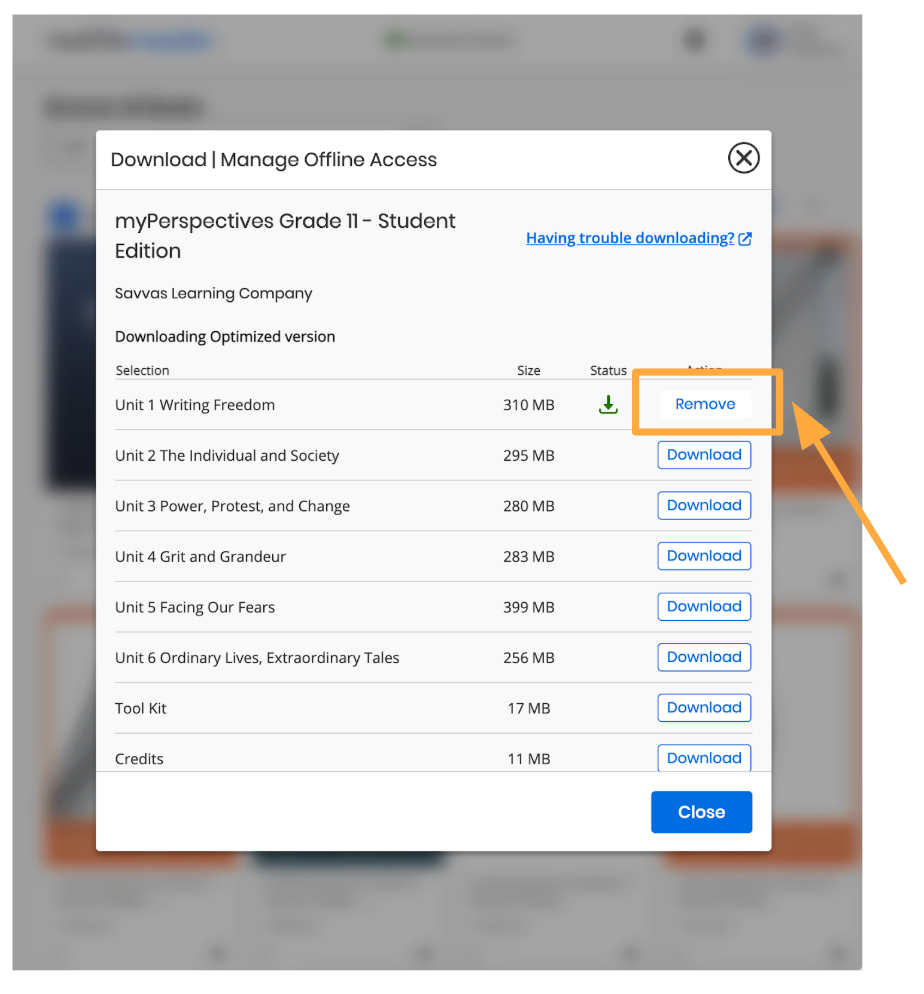Download the Tool Kit section
This screenshot has height=994, width=924.
704,708
